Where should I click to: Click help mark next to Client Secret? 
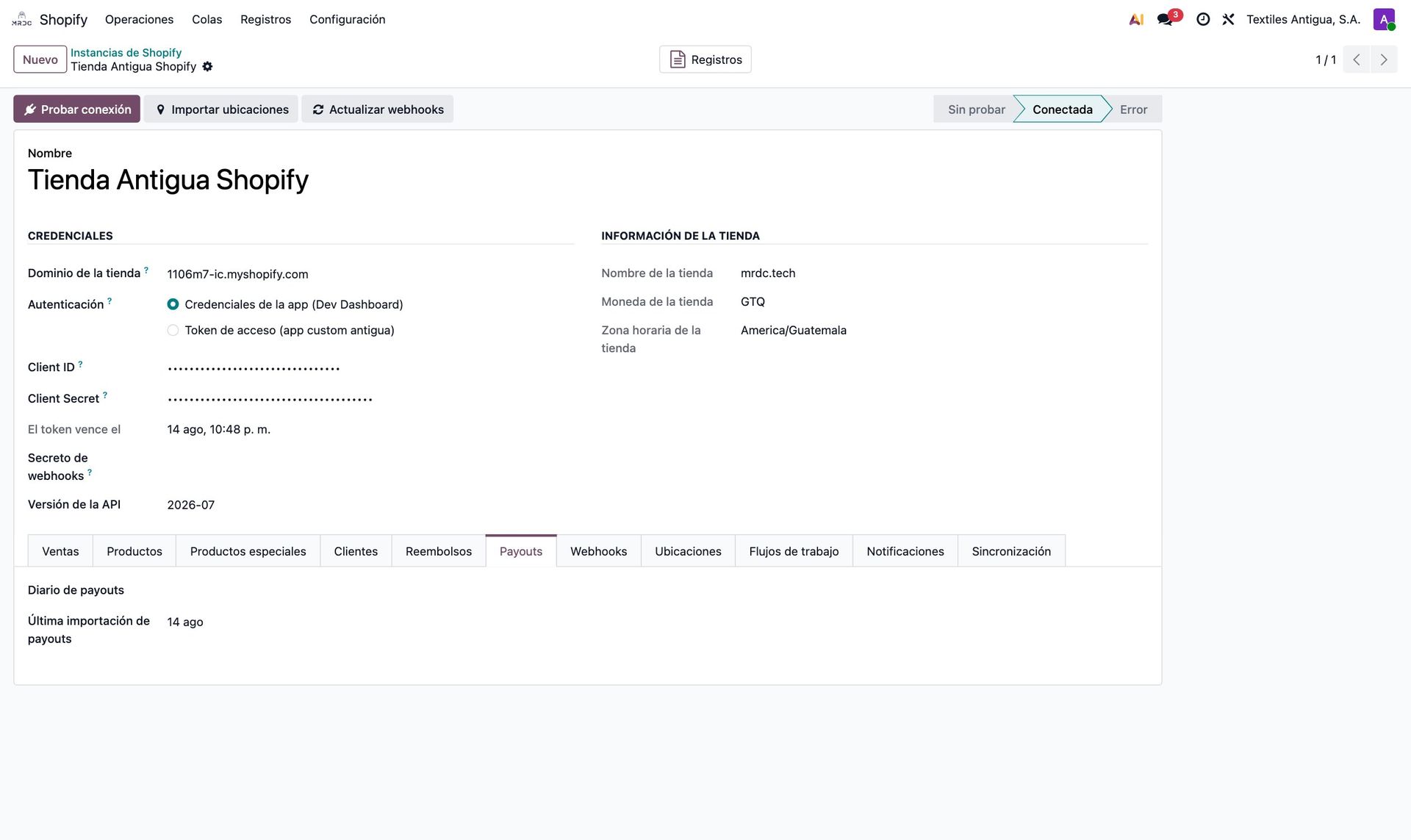105,395
